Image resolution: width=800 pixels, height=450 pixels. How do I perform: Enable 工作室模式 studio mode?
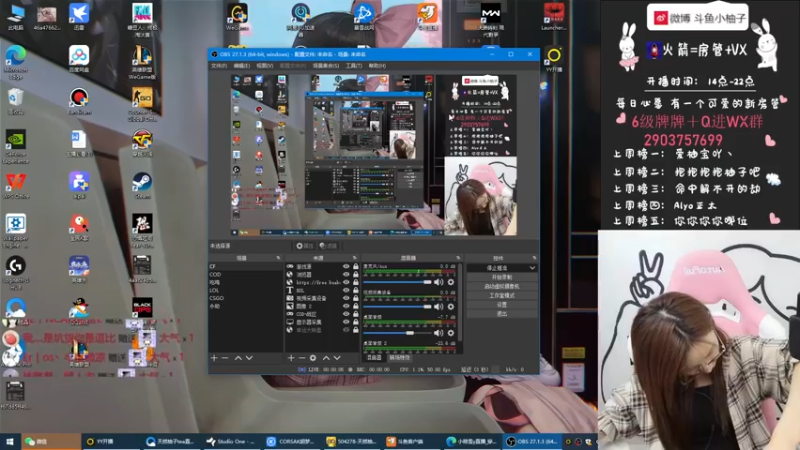(502, 295)
